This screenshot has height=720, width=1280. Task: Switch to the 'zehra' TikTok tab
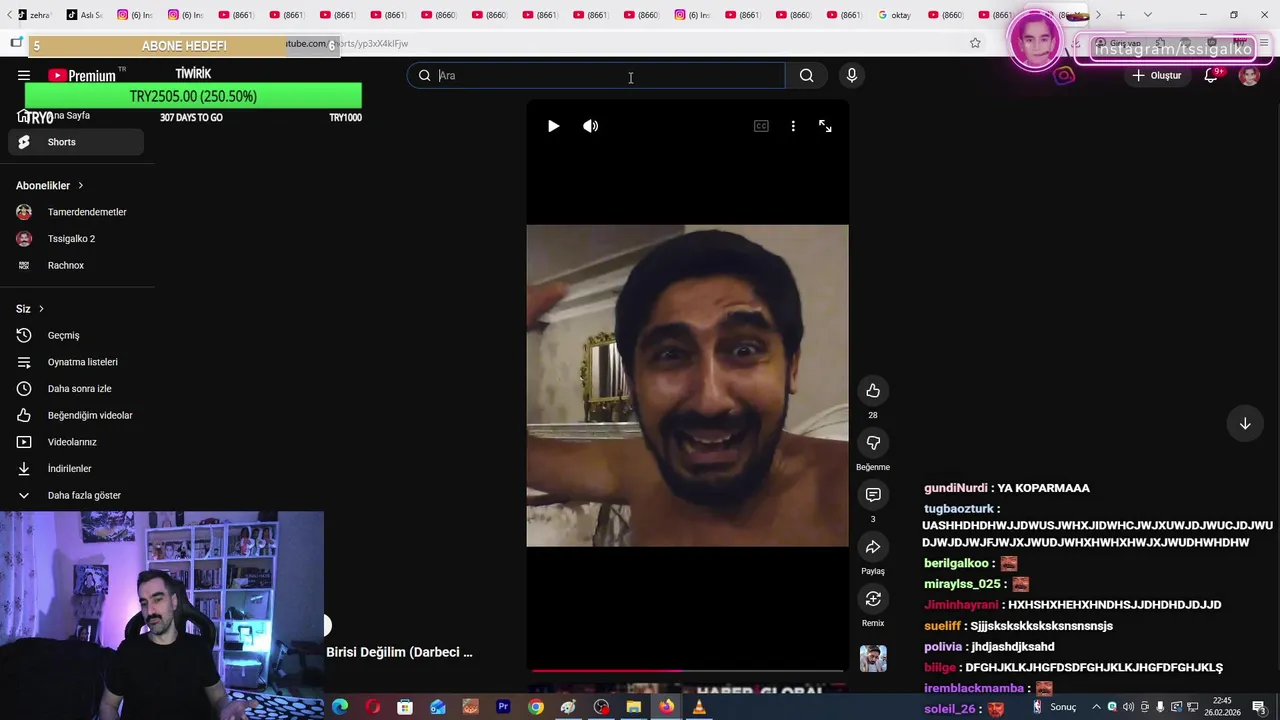35,15
